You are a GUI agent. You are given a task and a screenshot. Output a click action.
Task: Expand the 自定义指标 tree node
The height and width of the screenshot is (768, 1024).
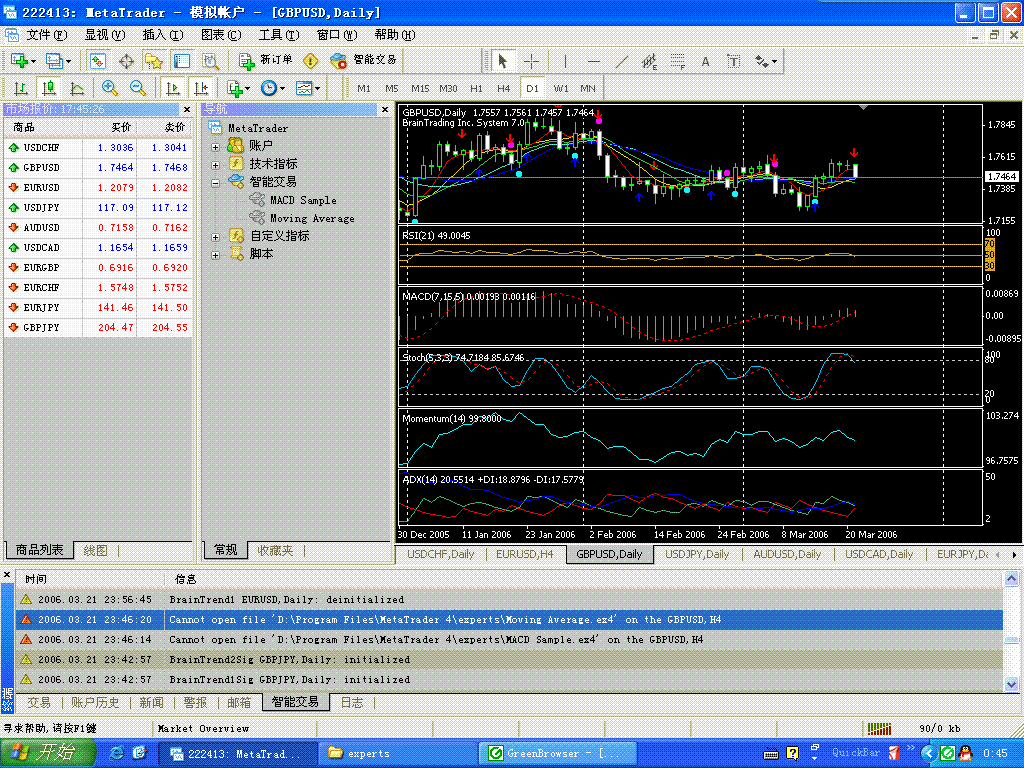pyautogui.click(x=216, y=237)
